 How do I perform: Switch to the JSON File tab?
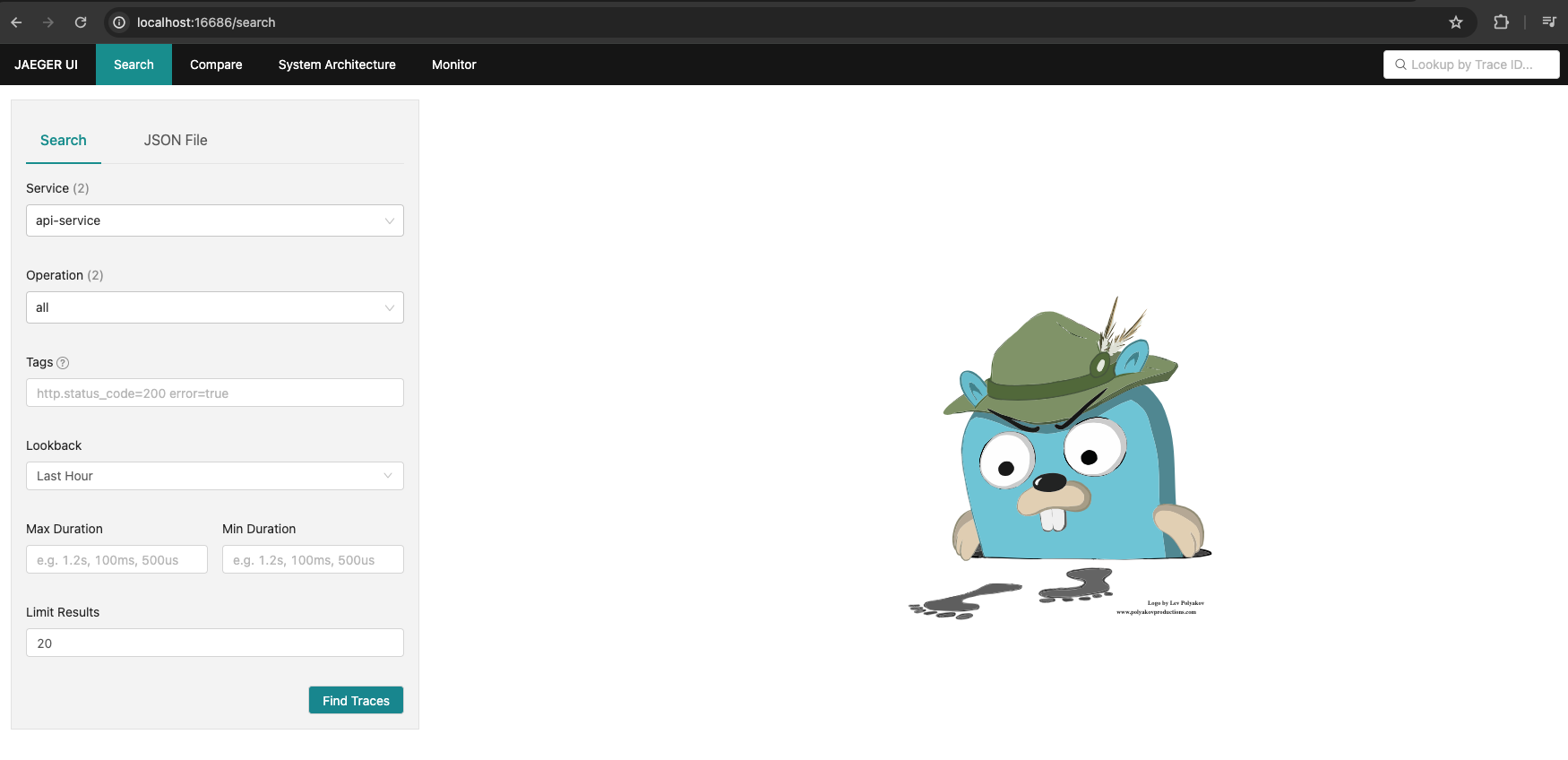pos(176,141)
